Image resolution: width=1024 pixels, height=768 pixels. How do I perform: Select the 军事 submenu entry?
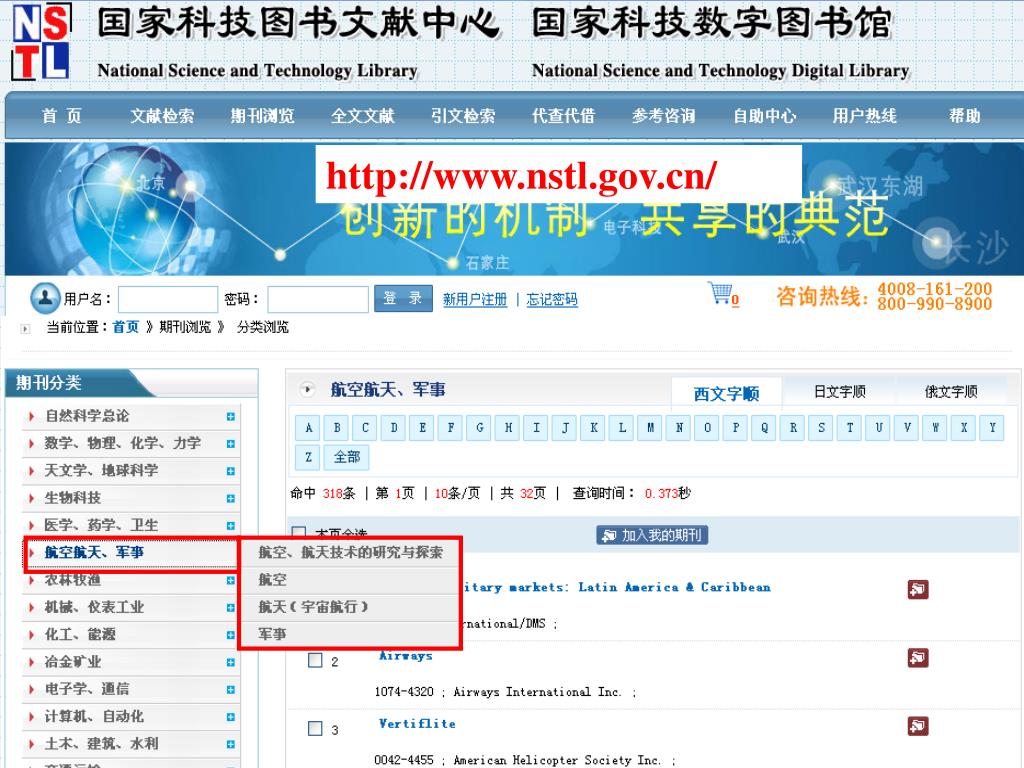351,634
